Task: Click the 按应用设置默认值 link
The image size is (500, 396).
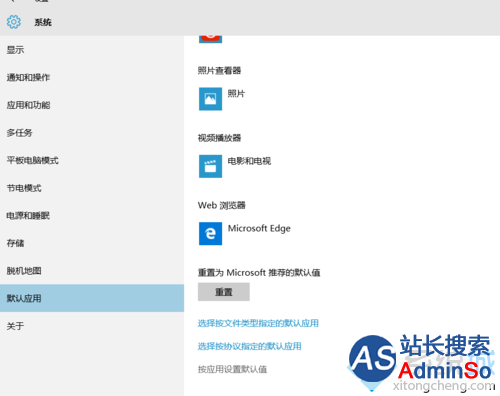Action: tap(232, 369)
